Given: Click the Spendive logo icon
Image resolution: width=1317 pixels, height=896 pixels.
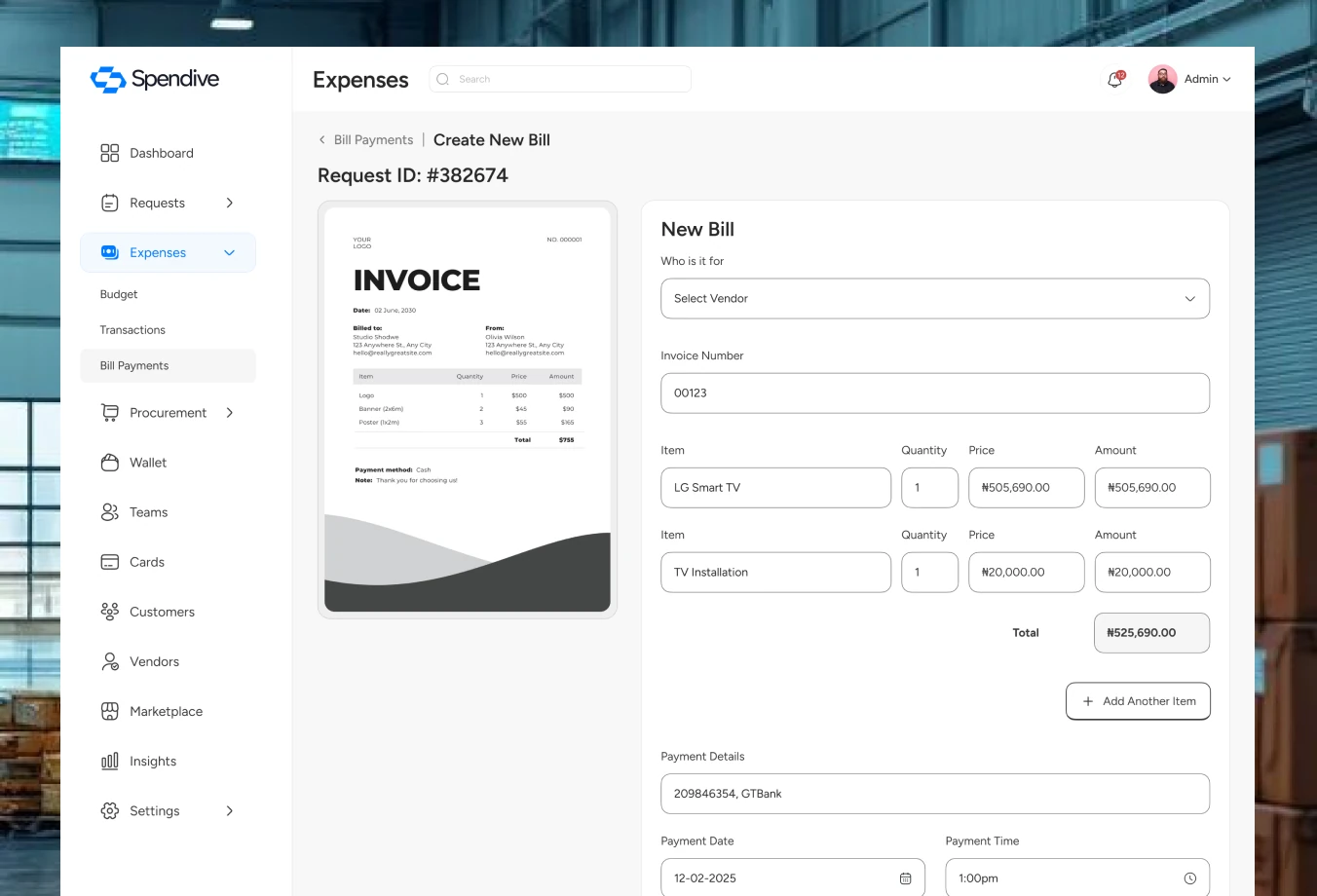Looking at the screenshot, I should pyautogui.click(x=108, y=79).
